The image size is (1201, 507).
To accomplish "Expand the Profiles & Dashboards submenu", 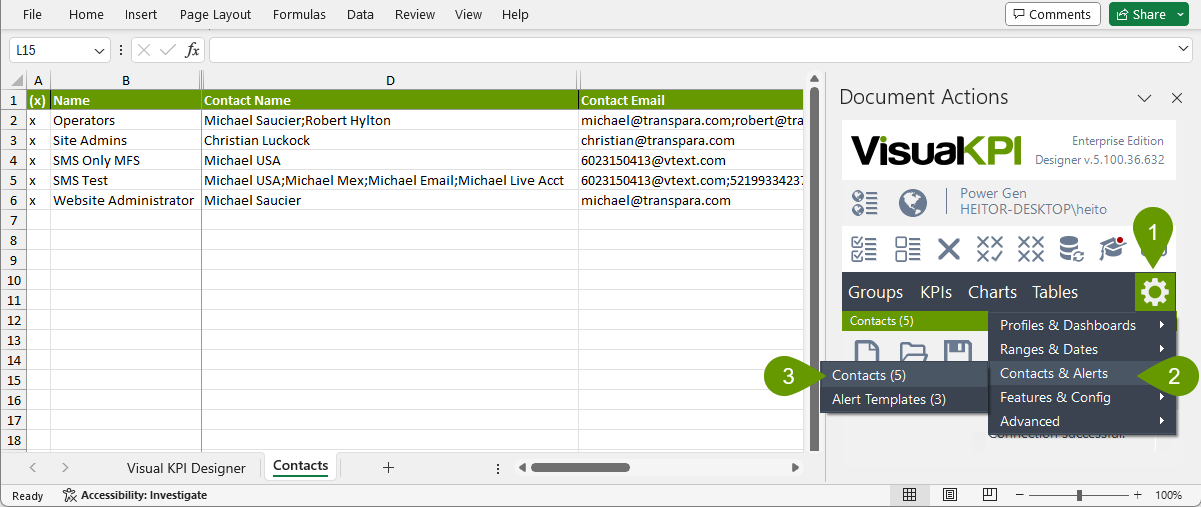I will [1080, 325].
